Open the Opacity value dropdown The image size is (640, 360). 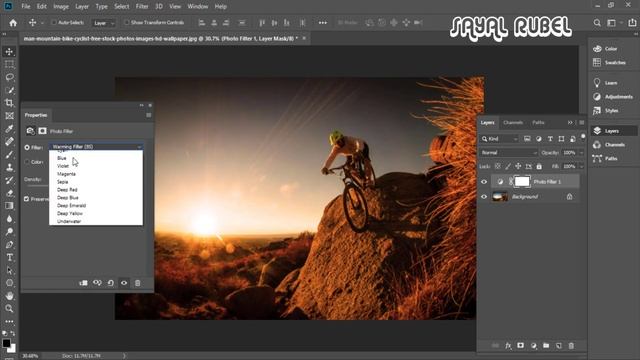pyautogui.click(x=581, y=153)
